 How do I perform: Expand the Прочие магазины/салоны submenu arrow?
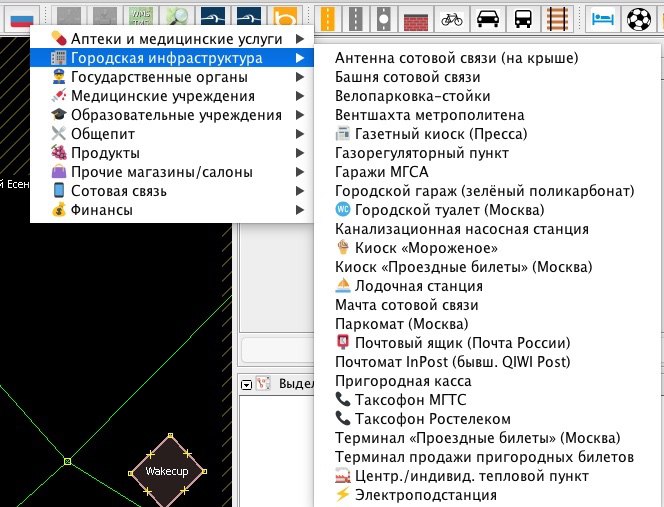coord(300,172)
